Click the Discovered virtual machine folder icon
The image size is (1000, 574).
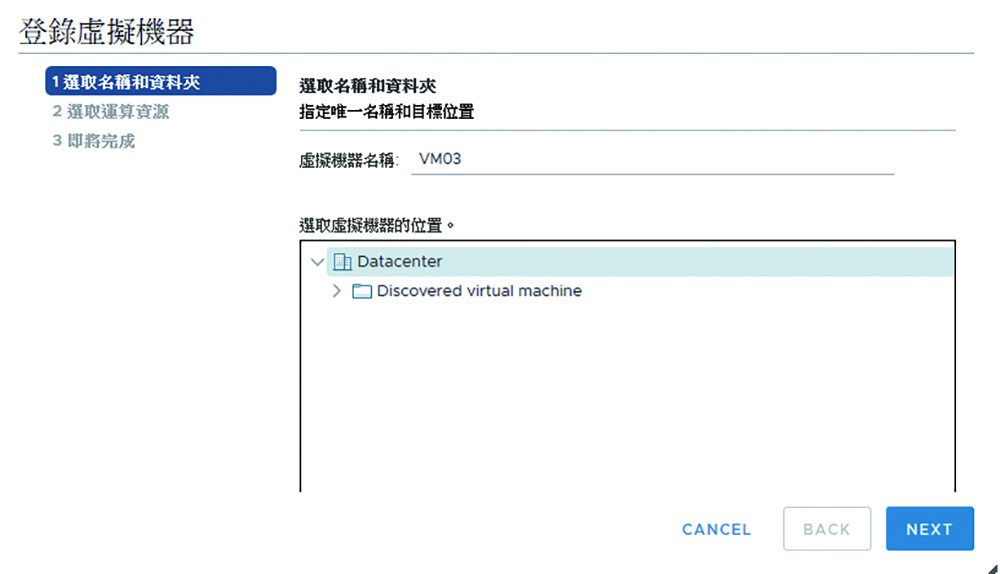tap(362, 291)
